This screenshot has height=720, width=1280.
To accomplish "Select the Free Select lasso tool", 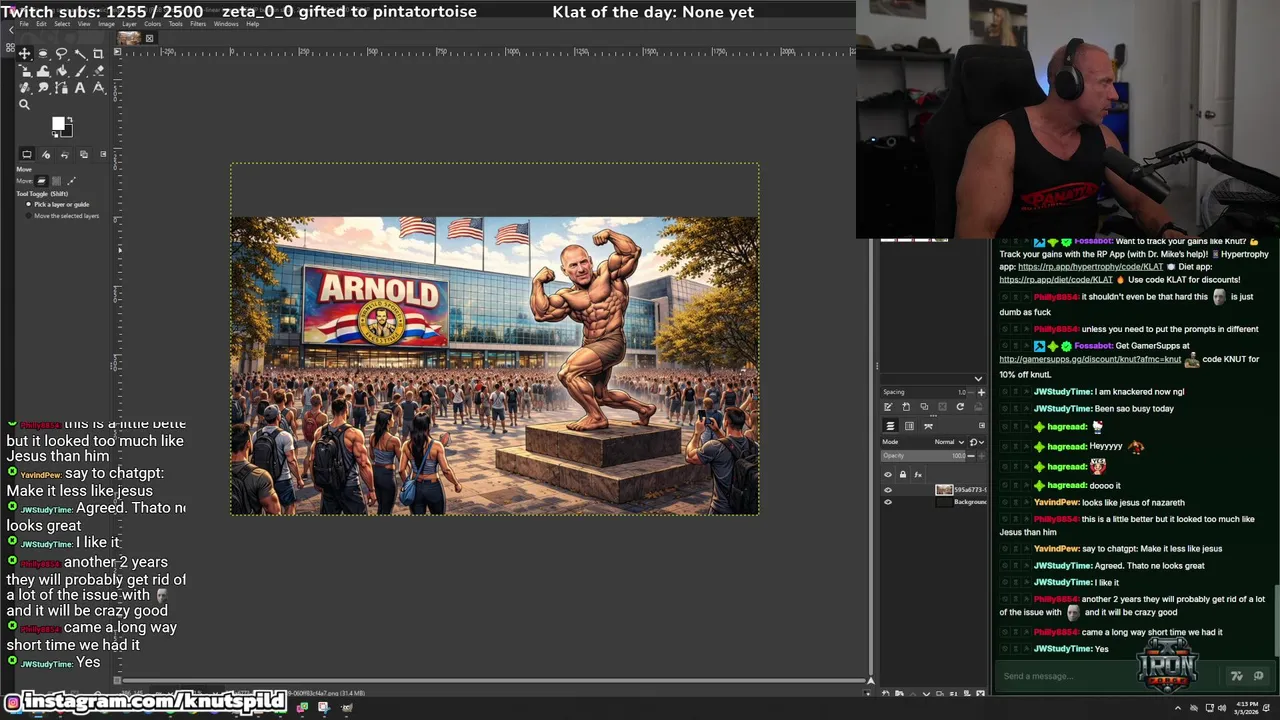I will pos(61,53).
